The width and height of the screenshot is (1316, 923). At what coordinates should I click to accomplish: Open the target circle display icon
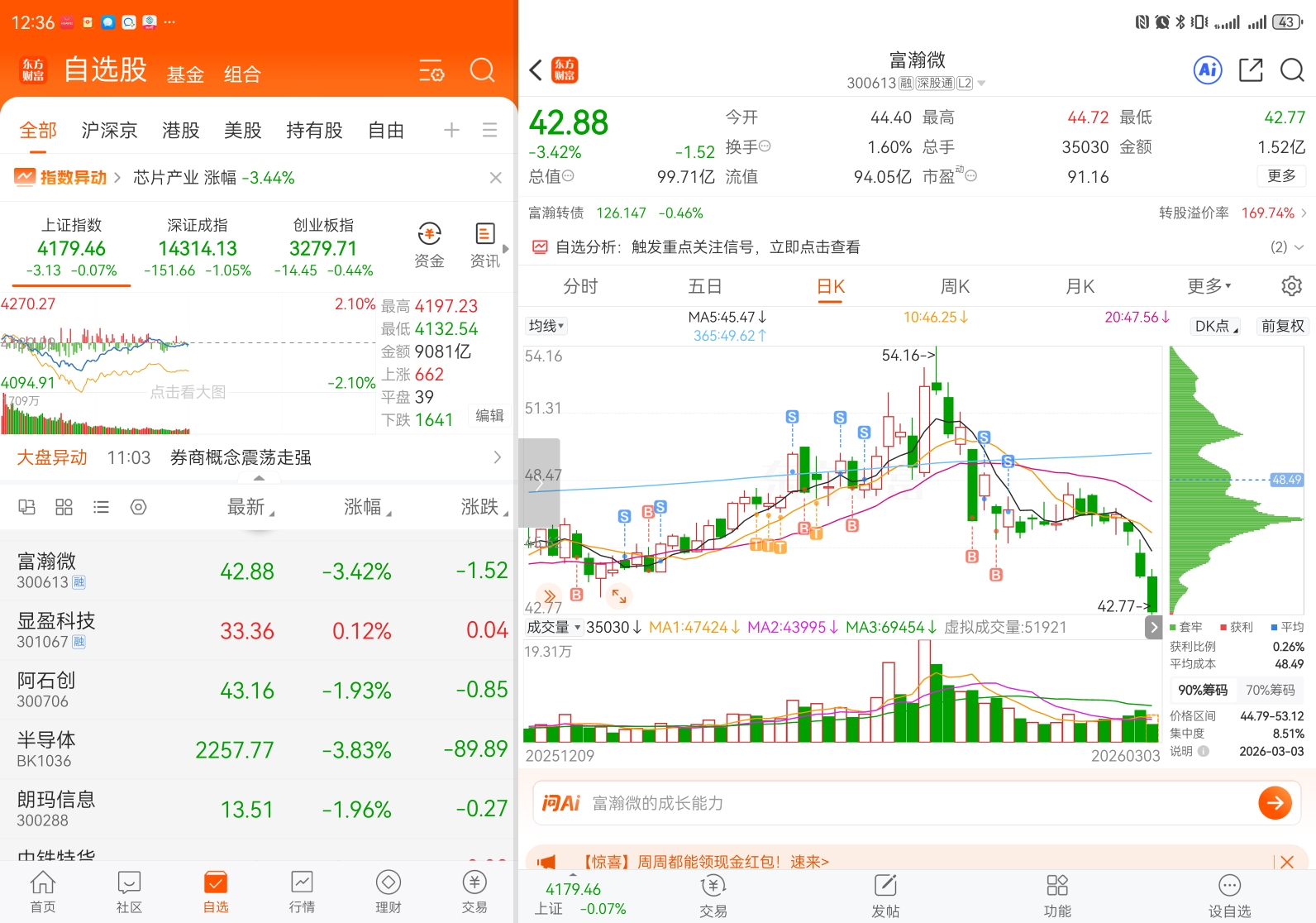138,507
